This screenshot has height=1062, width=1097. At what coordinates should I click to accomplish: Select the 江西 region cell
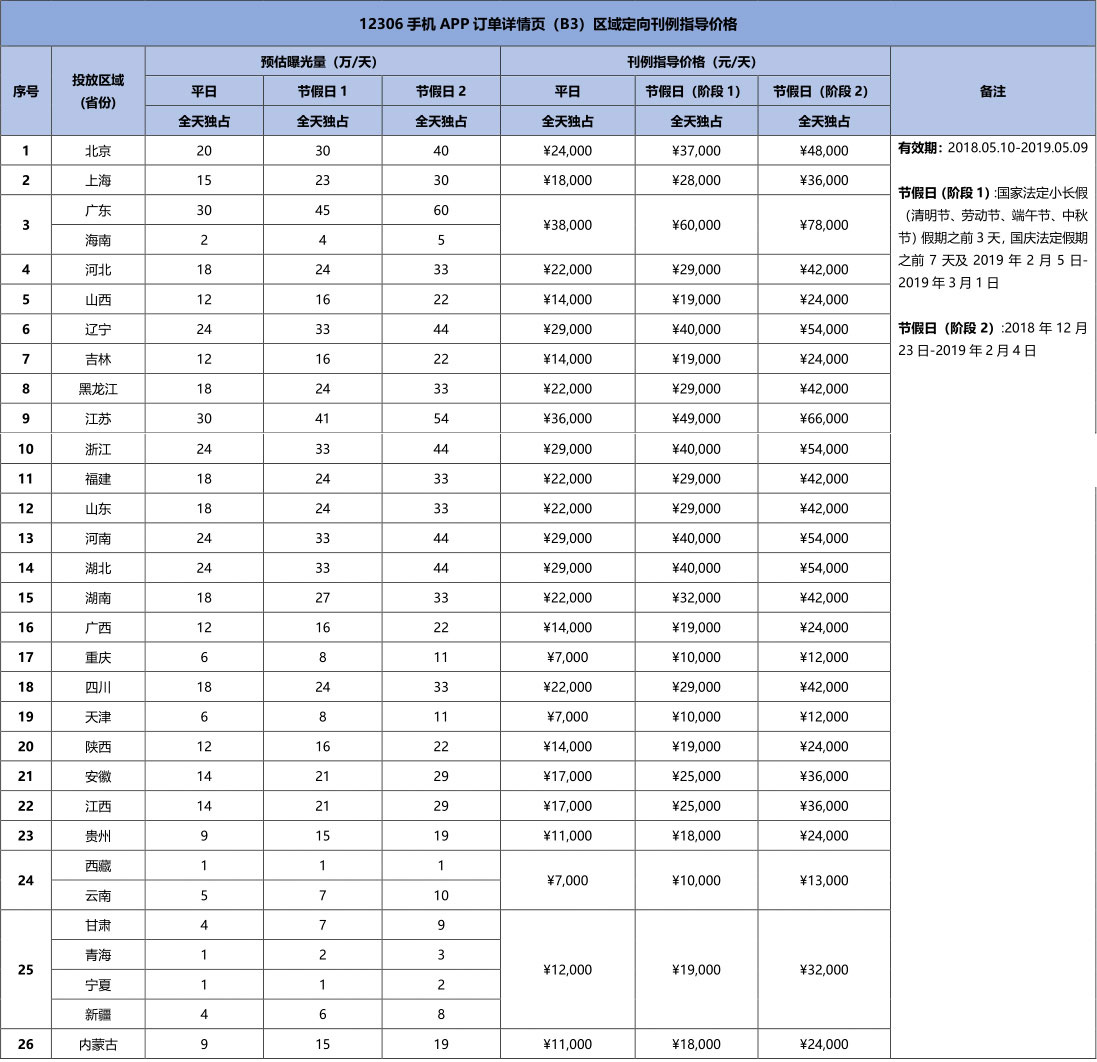point(98,806)
